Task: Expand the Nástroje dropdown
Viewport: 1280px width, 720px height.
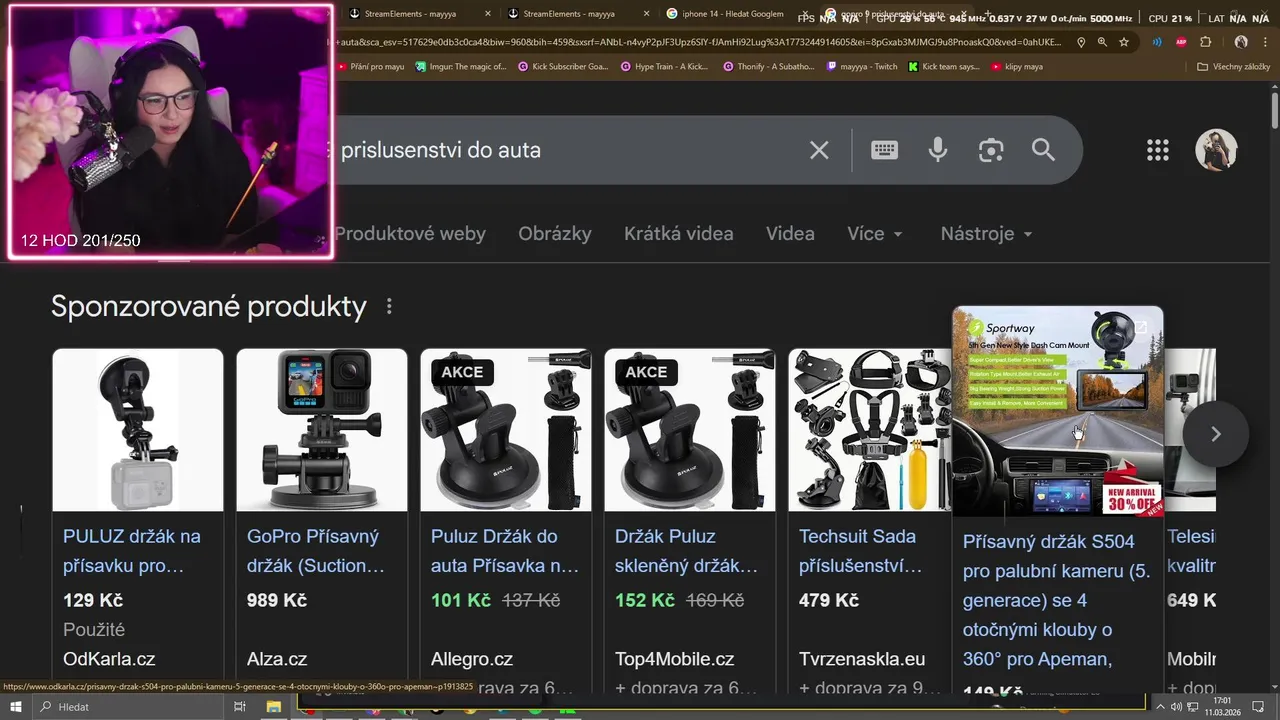Action: click(987, 234)
